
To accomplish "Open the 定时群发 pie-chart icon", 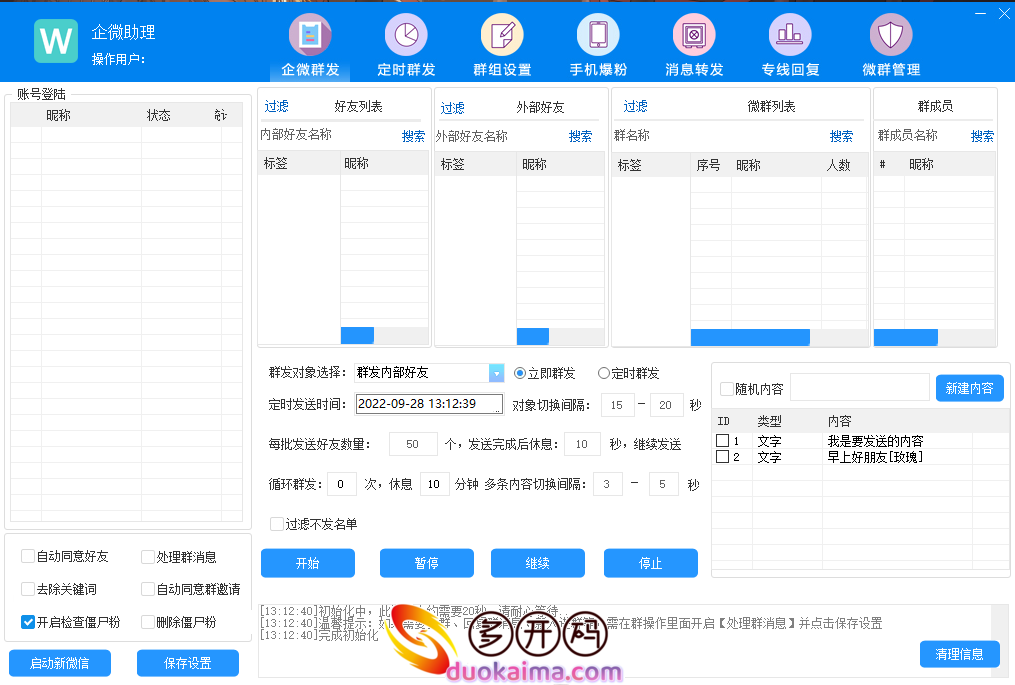I will click(406, 36).
